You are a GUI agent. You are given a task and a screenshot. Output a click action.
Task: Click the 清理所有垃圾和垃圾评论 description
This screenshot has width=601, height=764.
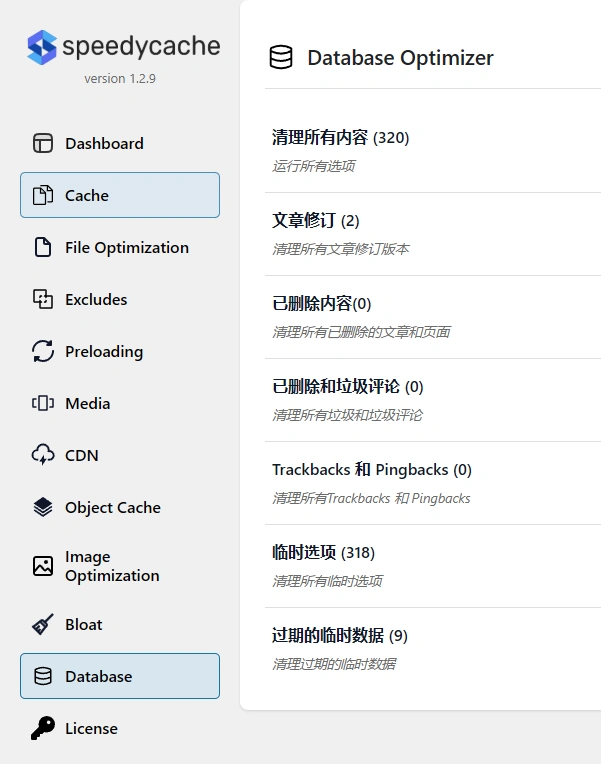coord(348,415)
